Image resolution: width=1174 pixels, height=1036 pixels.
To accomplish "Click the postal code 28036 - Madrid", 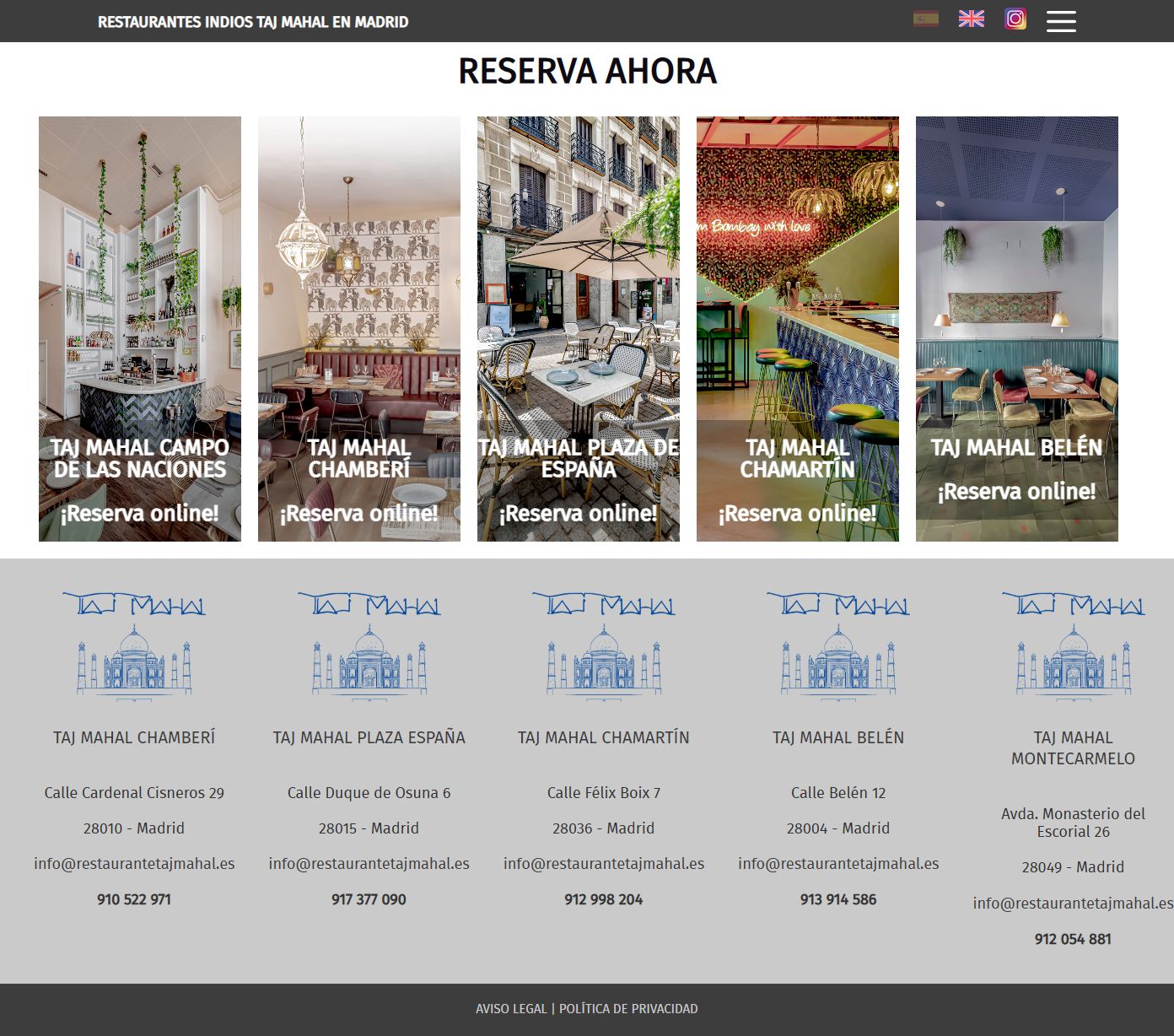I will click(x=604, y=828).
